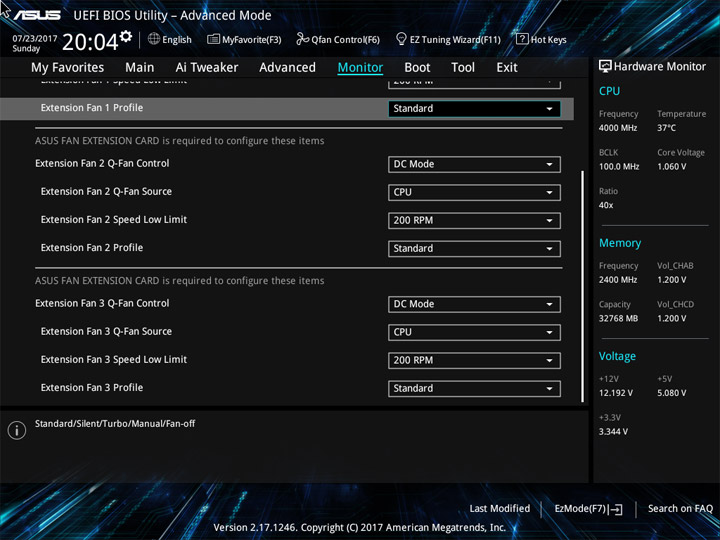Click the ASUS logo
Screen dimensions: 720x540
[x=37, y=15]
